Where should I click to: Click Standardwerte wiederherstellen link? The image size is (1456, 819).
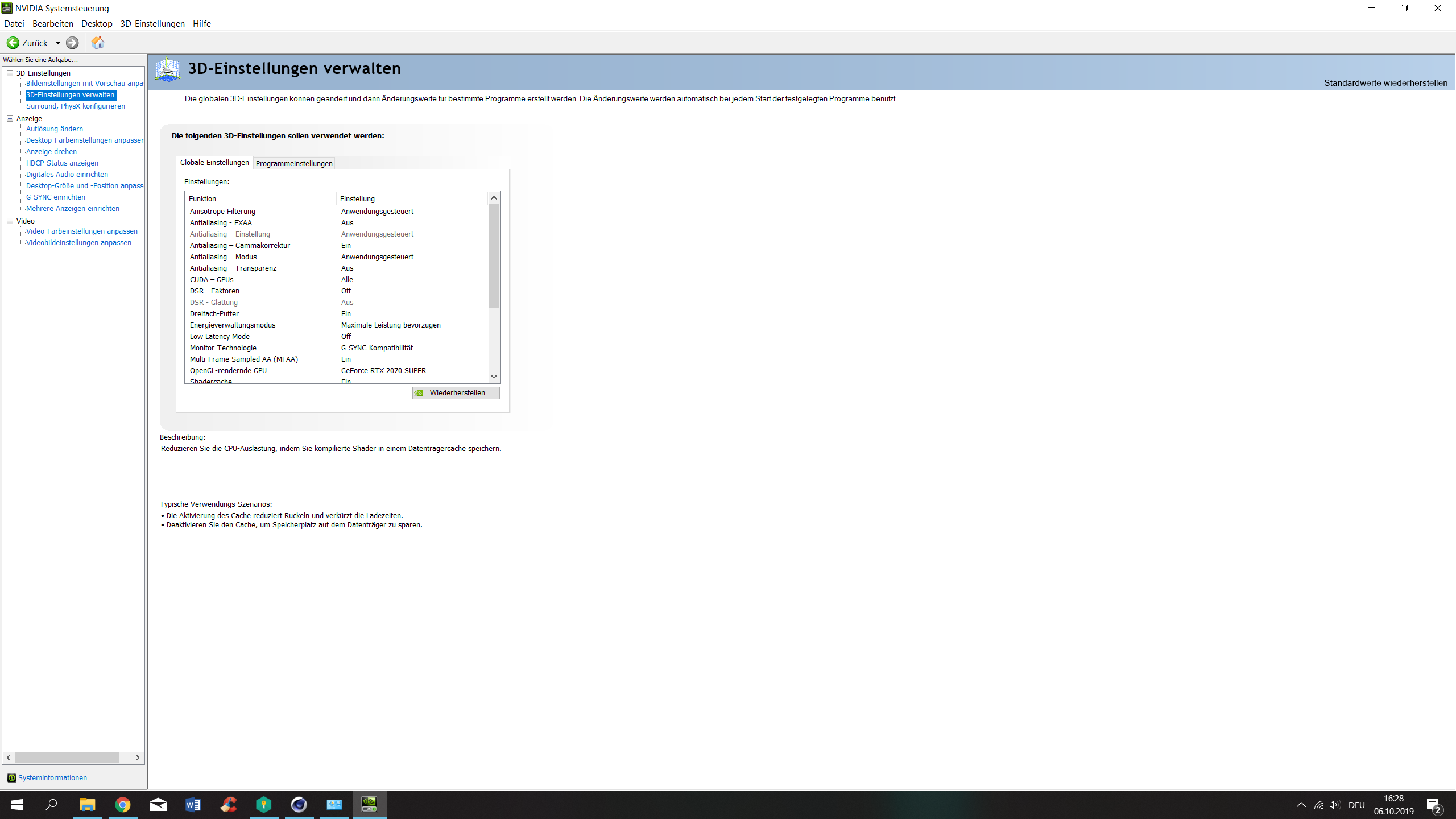[x=1385, y=83]
